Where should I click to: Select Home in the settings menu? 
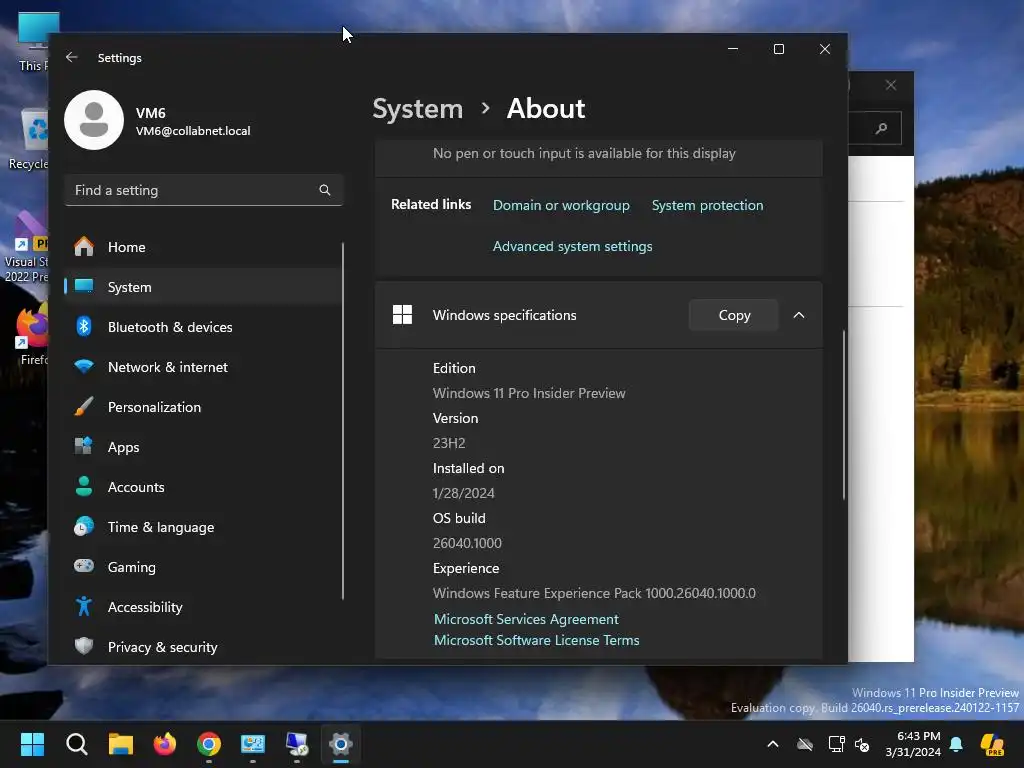(x=203, y=247)
